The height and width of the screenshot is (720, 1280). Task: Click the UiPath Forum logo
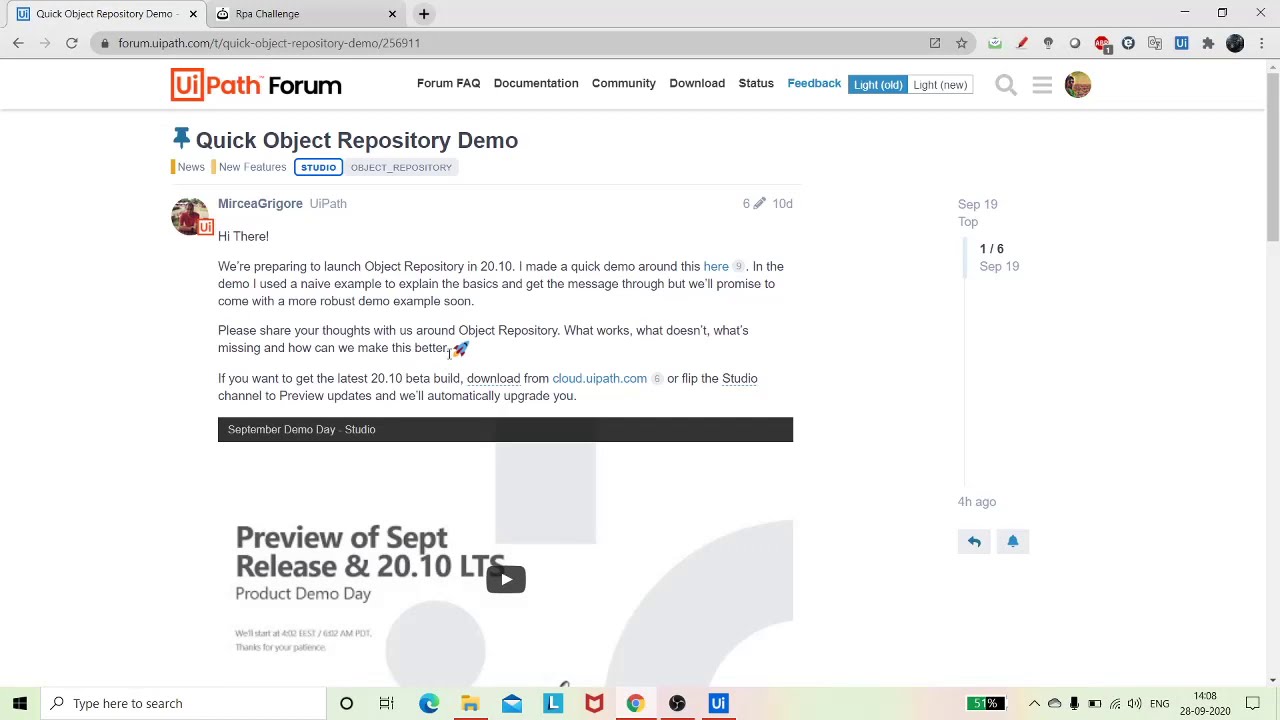(256, 85)
